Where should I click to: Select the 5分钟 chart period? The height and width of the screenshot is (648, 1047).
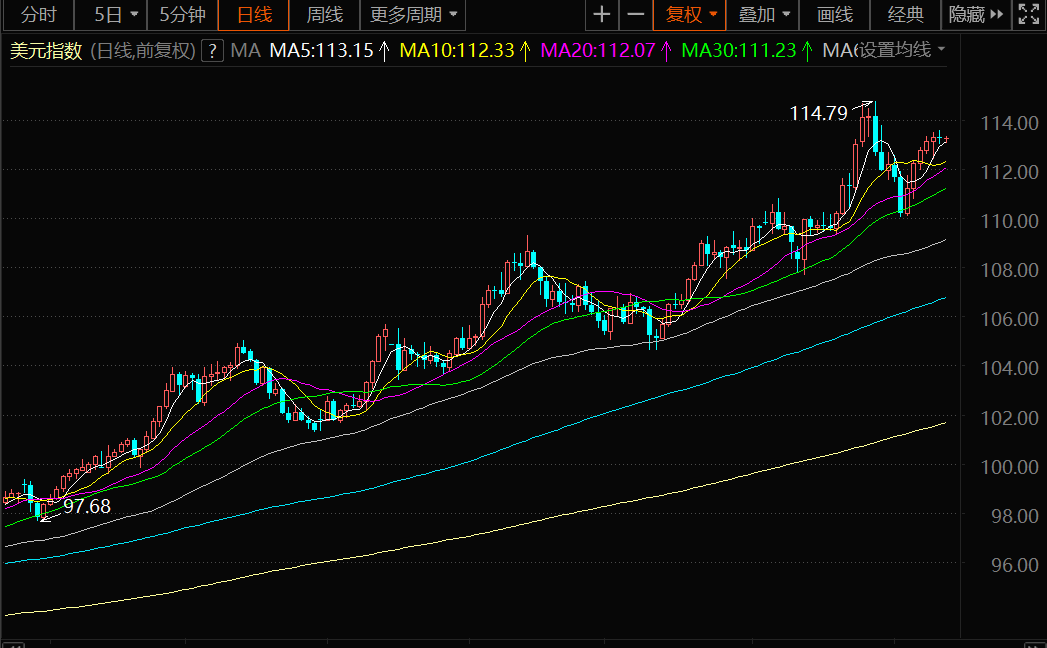click(x=182, y=15)
